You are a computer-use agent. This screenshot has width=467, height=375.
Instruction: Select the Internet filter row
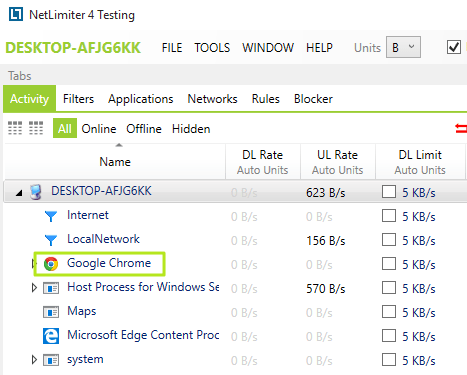pyautogui.click(x=235, y=216)
